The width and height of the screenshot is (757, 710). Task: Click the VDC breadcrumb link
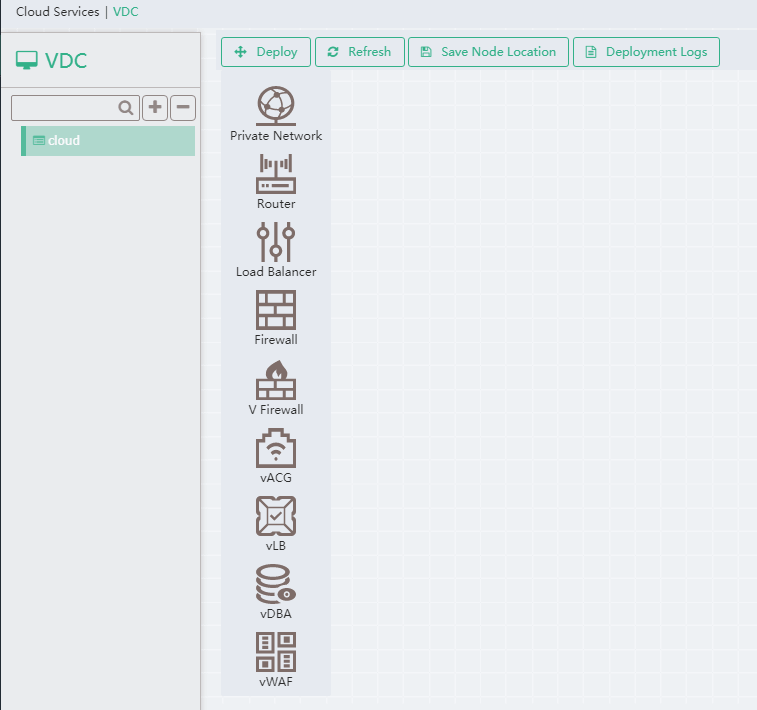coord(126,12)
